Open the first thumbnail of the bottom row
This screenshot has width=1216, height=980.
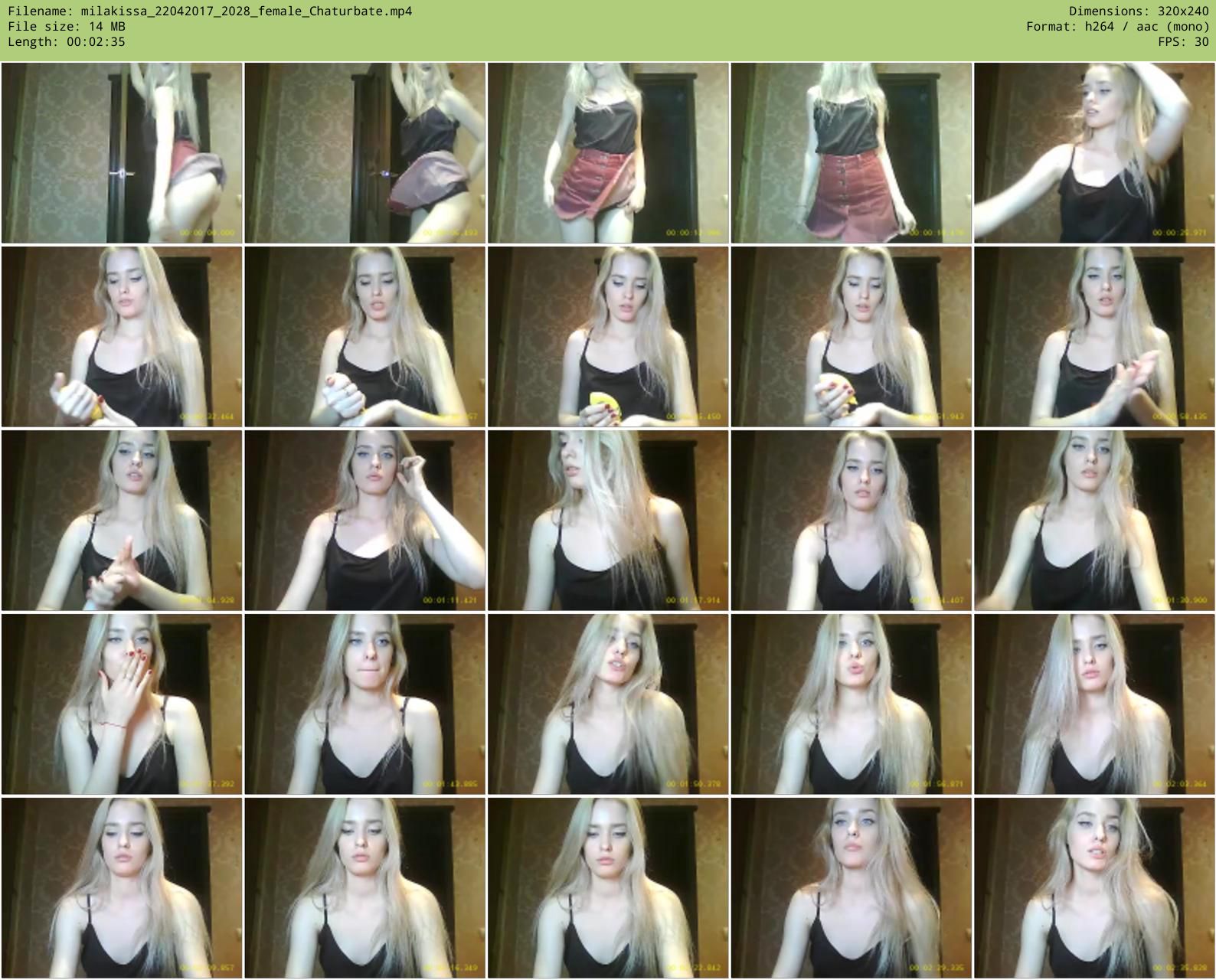point(122,887)
